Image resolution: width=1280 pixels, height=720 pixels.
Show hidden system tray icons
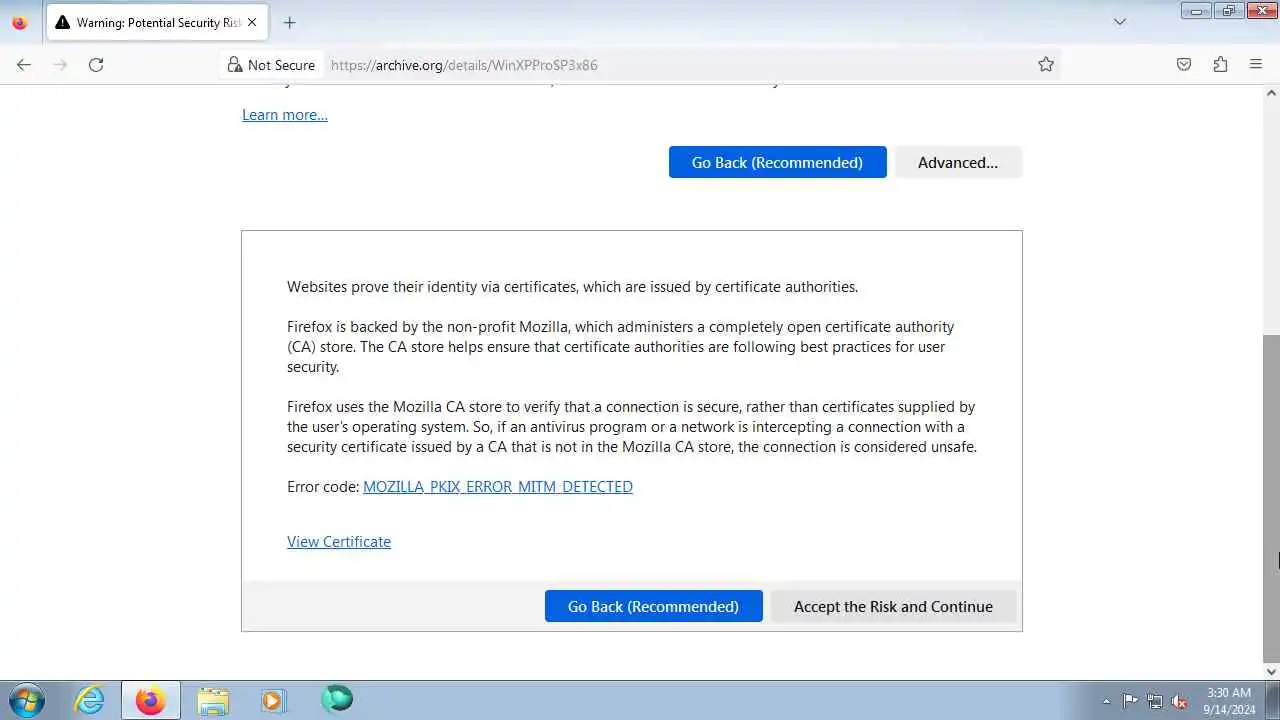pos(1106,701)
